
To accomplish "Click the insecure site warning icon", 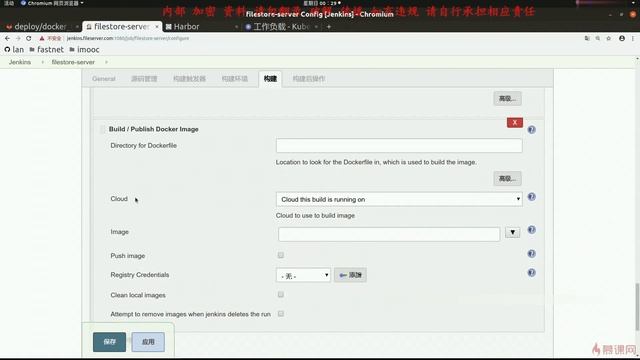I will coord(42,38).
